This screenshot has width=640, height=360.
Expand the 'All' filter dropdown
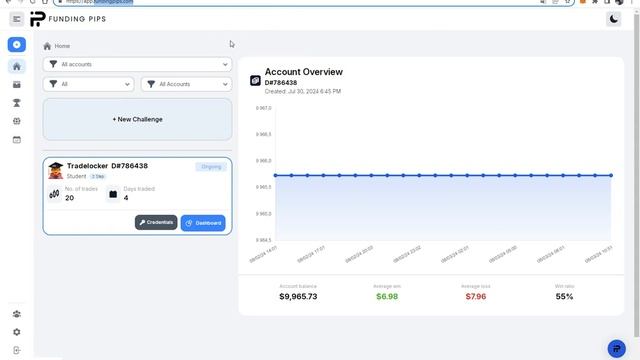click(x=89, y=84)
